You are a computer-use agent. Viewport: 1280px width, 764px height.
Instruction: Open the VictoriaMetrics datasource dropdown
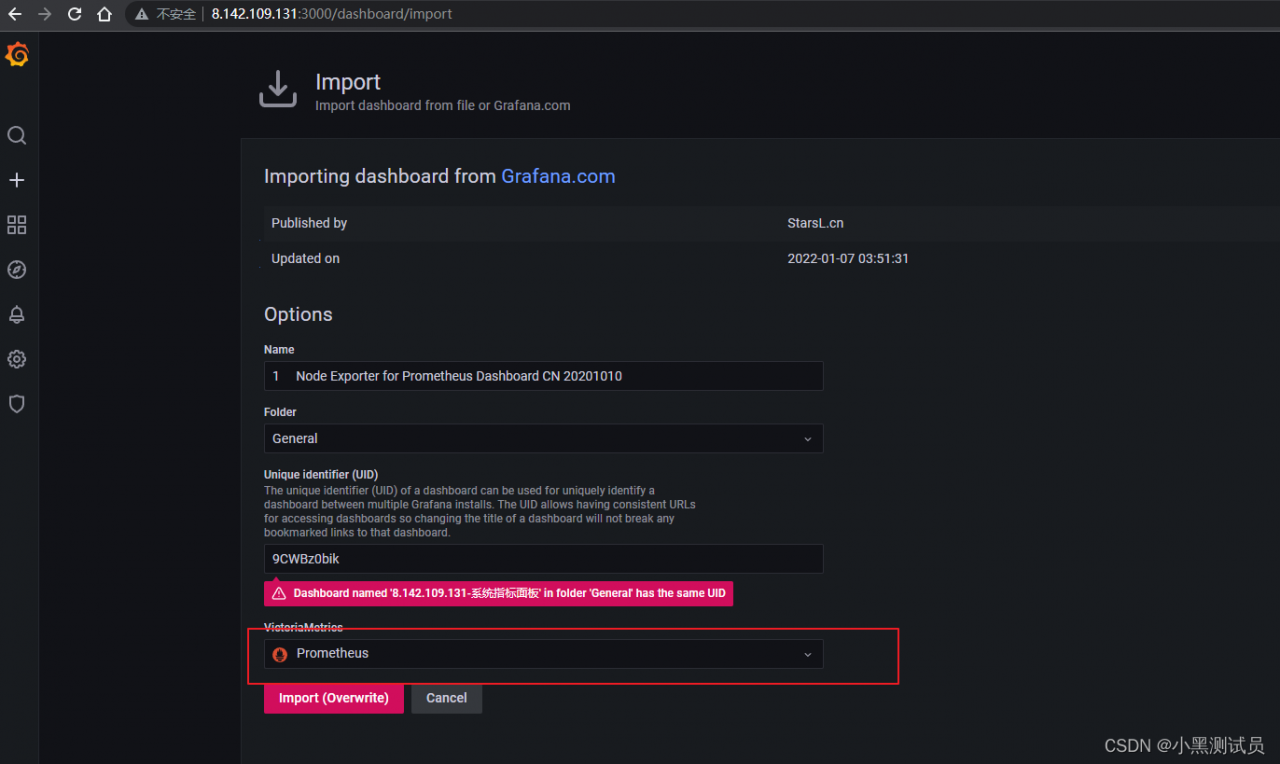tap(543, 654)
